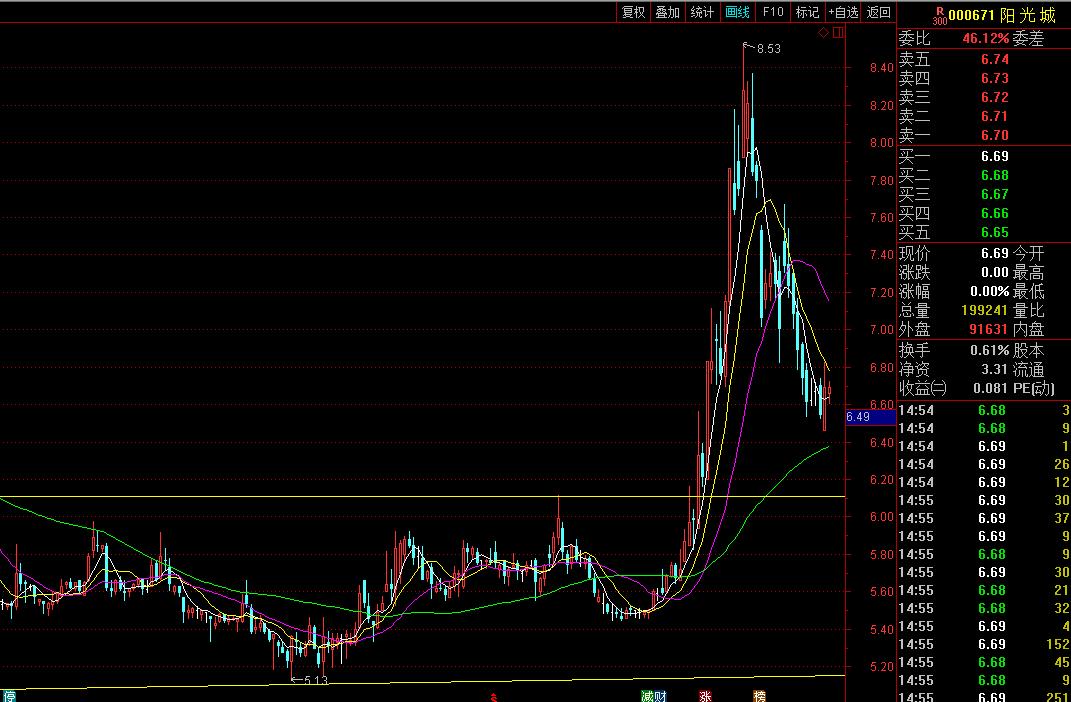The image size is (1071, 702).
Task: Click the 停 marker at chart bottom
Action: 9,695
